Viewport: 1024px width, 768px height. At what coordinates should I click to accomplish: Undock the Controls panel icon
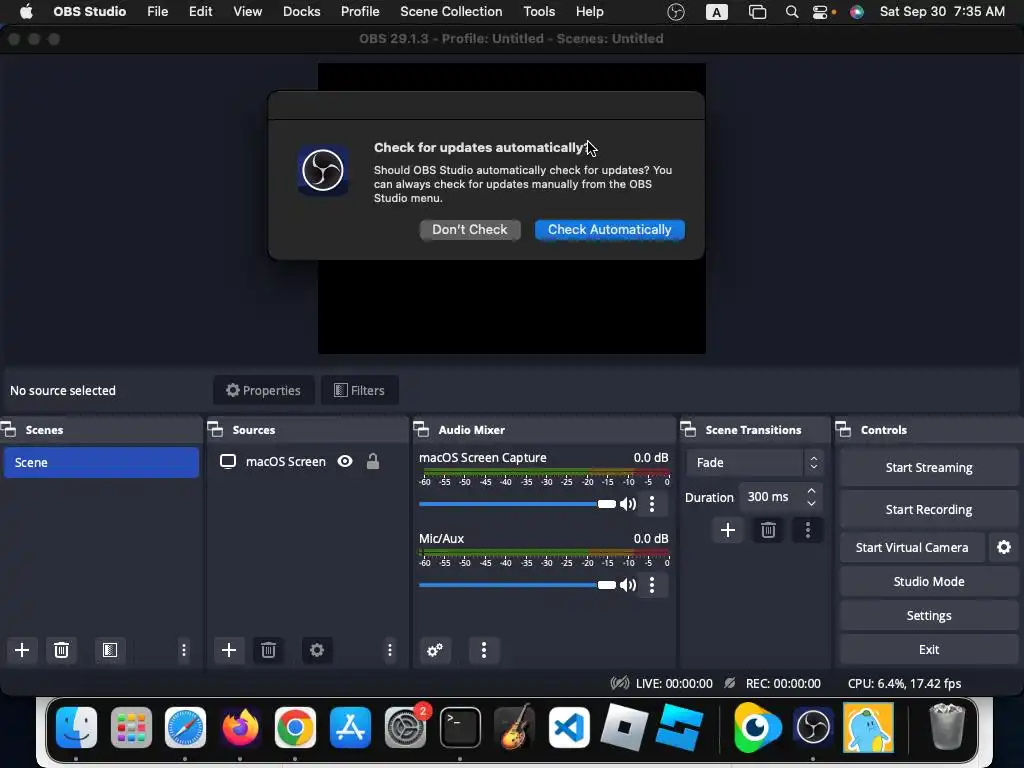coord(843,429)
